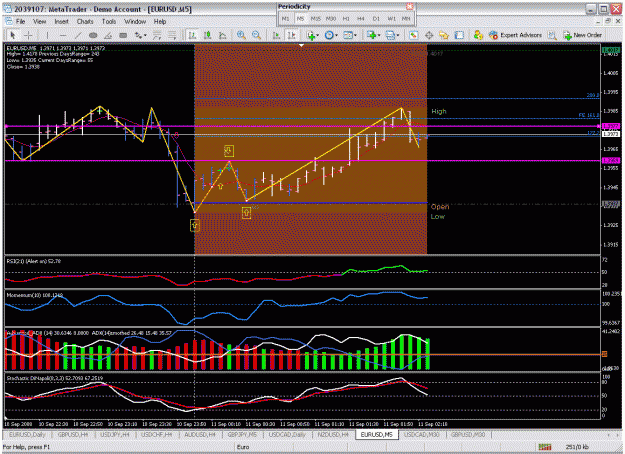Screen dimensions: 625x454
Task: Select the ellipse drawing tool
Action: coord(93,35)
